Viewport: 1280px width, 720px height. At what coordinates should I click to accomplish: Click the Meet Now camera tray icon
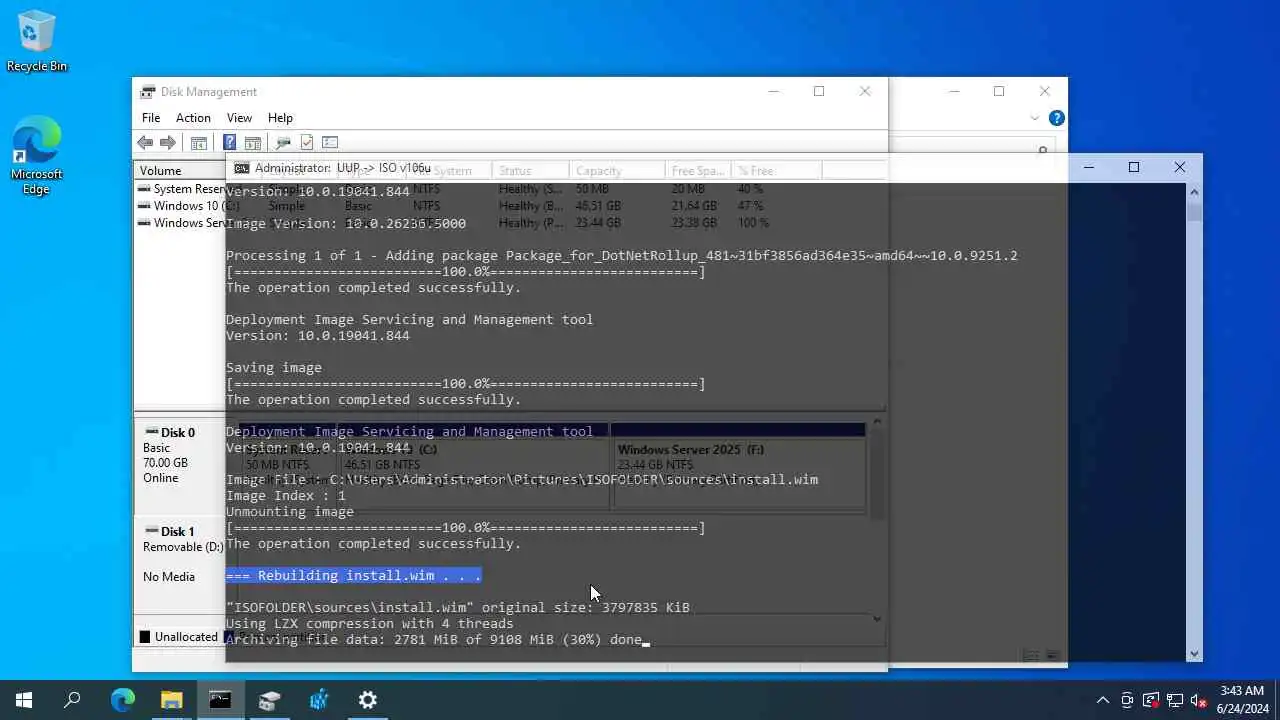pos(1127,700)
